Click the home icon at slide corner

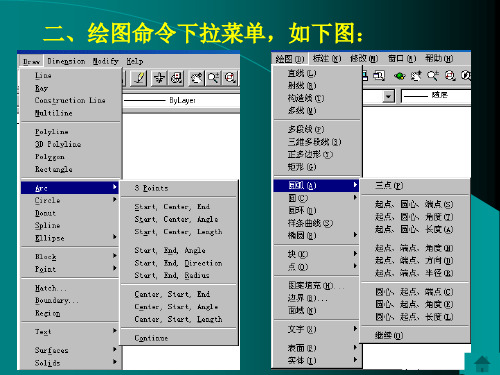(482, 363)
